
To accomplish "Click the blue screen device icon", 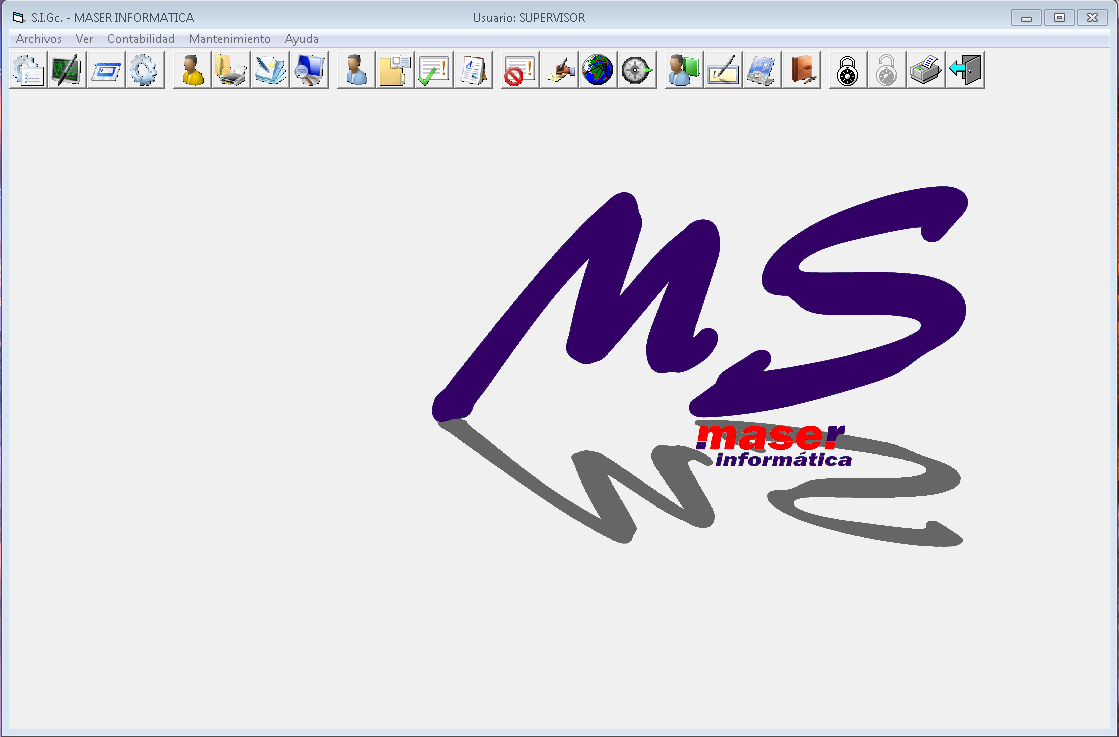I will pos(762,70).
